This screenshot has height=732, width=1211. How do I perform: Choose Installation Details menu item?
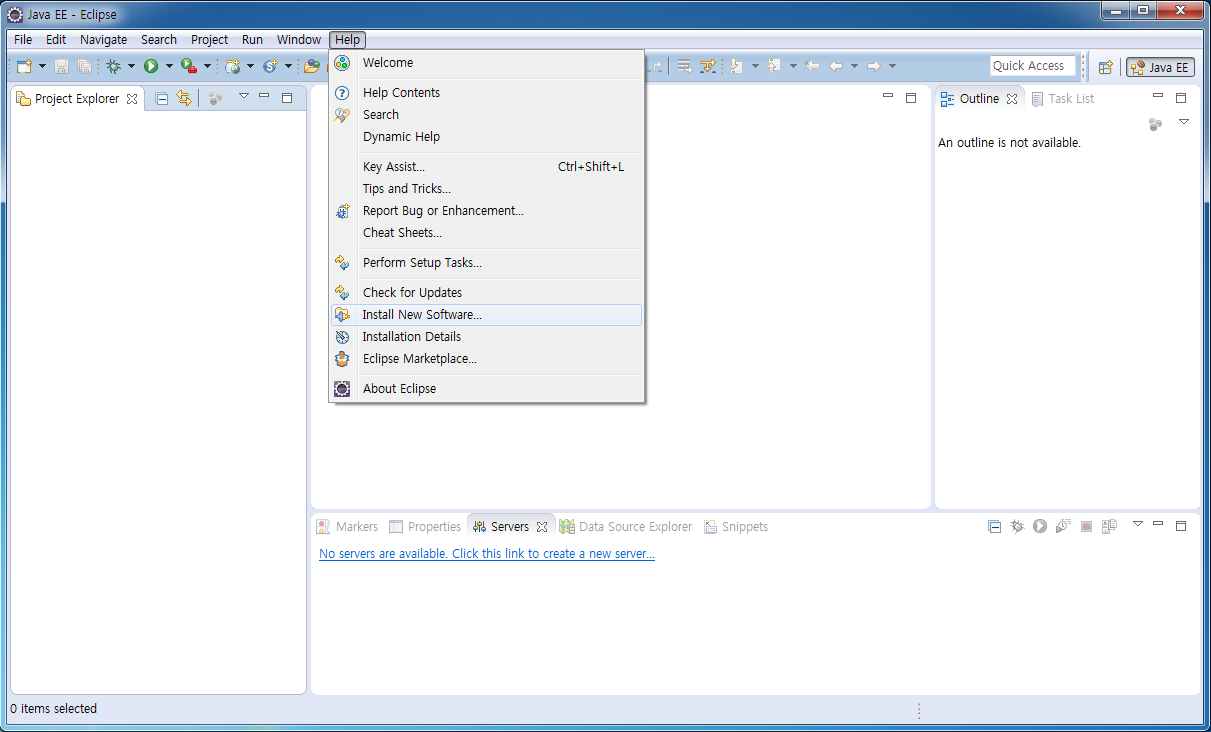pyautogui.click(x=487, y=337)
